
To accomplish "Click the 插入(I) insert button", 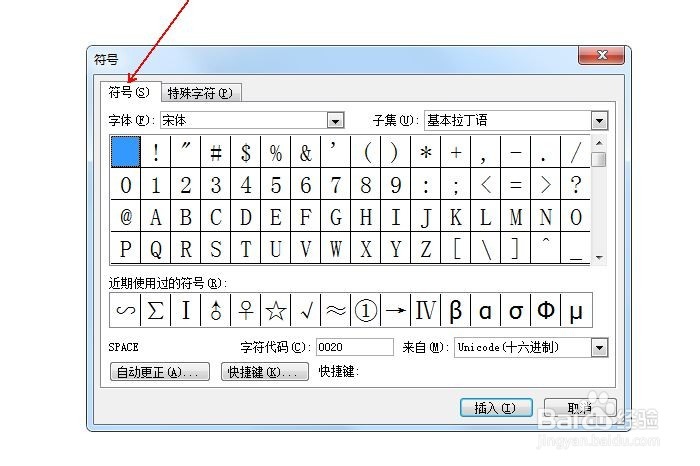I will 496,408.
